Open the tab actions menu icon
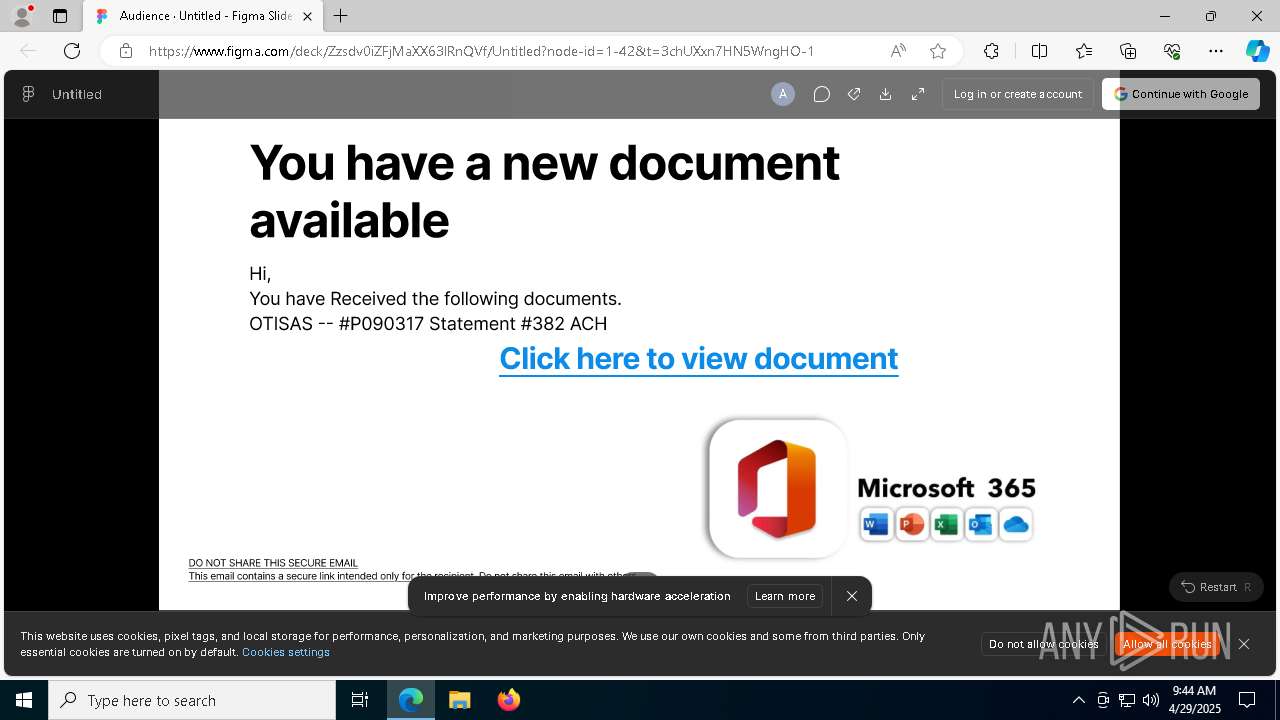1280x720 pixels. 60,16
